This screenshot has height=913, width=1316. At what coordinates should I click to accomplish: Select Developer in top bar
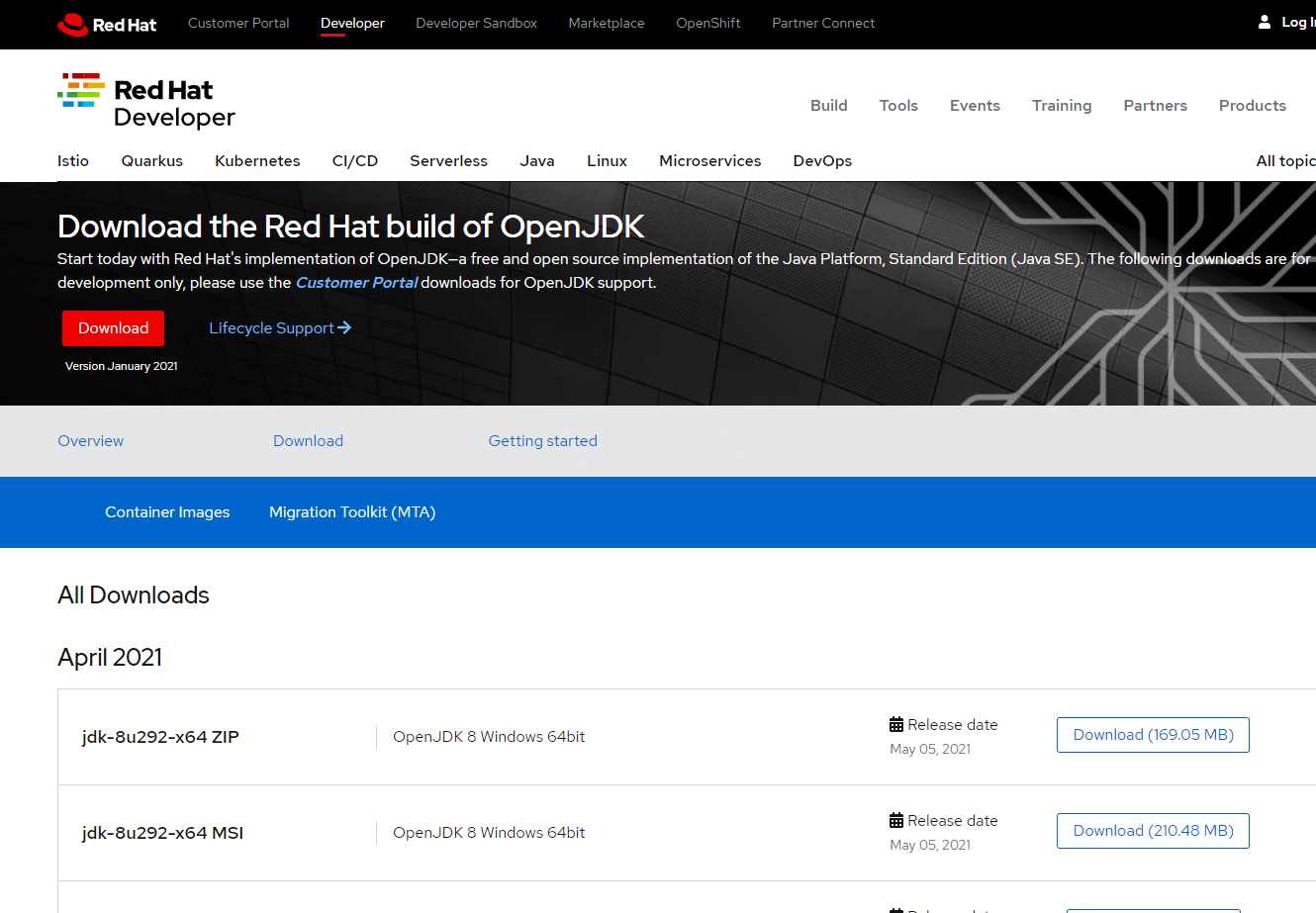click(352, 23)
